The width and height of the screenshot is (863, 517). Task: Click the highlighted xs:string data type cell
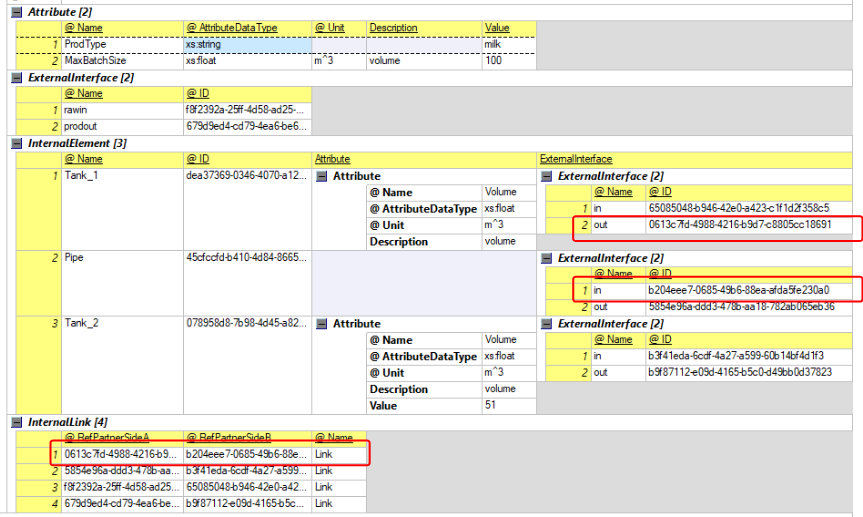click(x=246, y=45)
